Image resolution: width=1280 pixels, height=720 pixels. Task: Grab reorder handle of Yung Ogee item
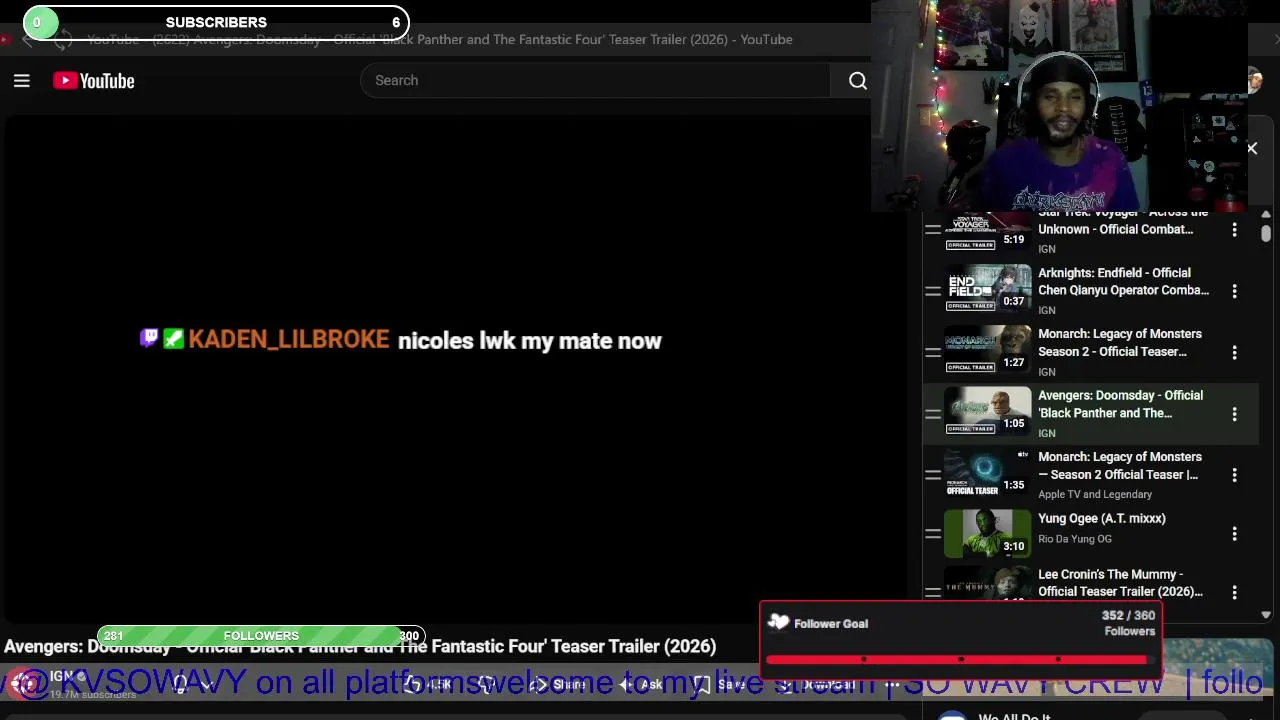click(932, 534)
